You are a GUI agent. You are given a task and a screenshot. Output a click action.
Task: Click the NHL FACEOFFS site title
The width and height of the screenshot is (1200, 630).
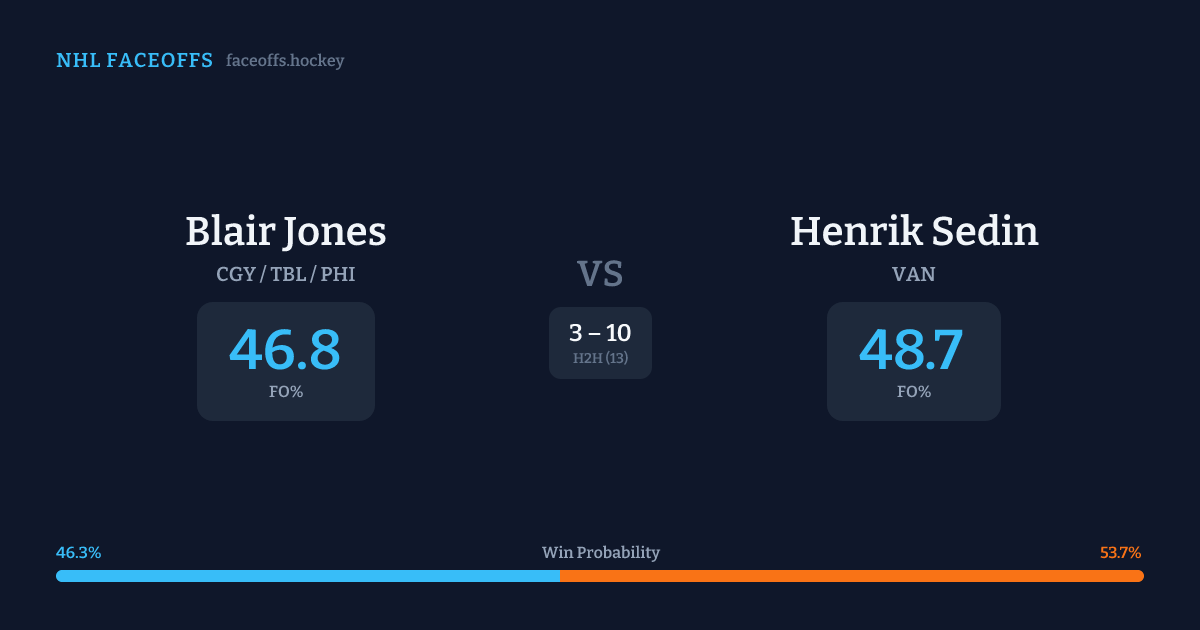[134, 61]
